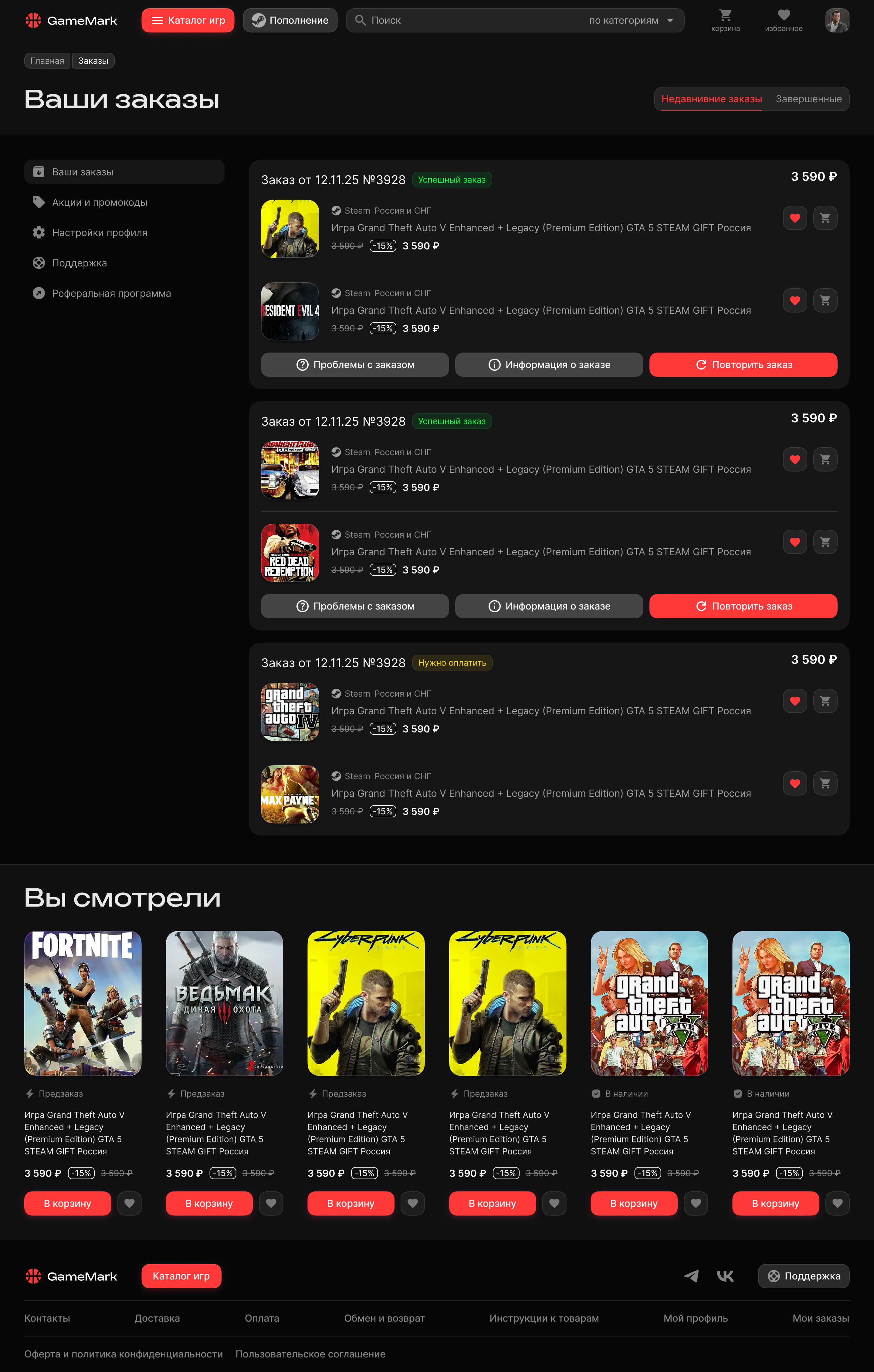Add the Fortnite card to cart
Screen dimensions: 874x1372
tap(68, 1203)
